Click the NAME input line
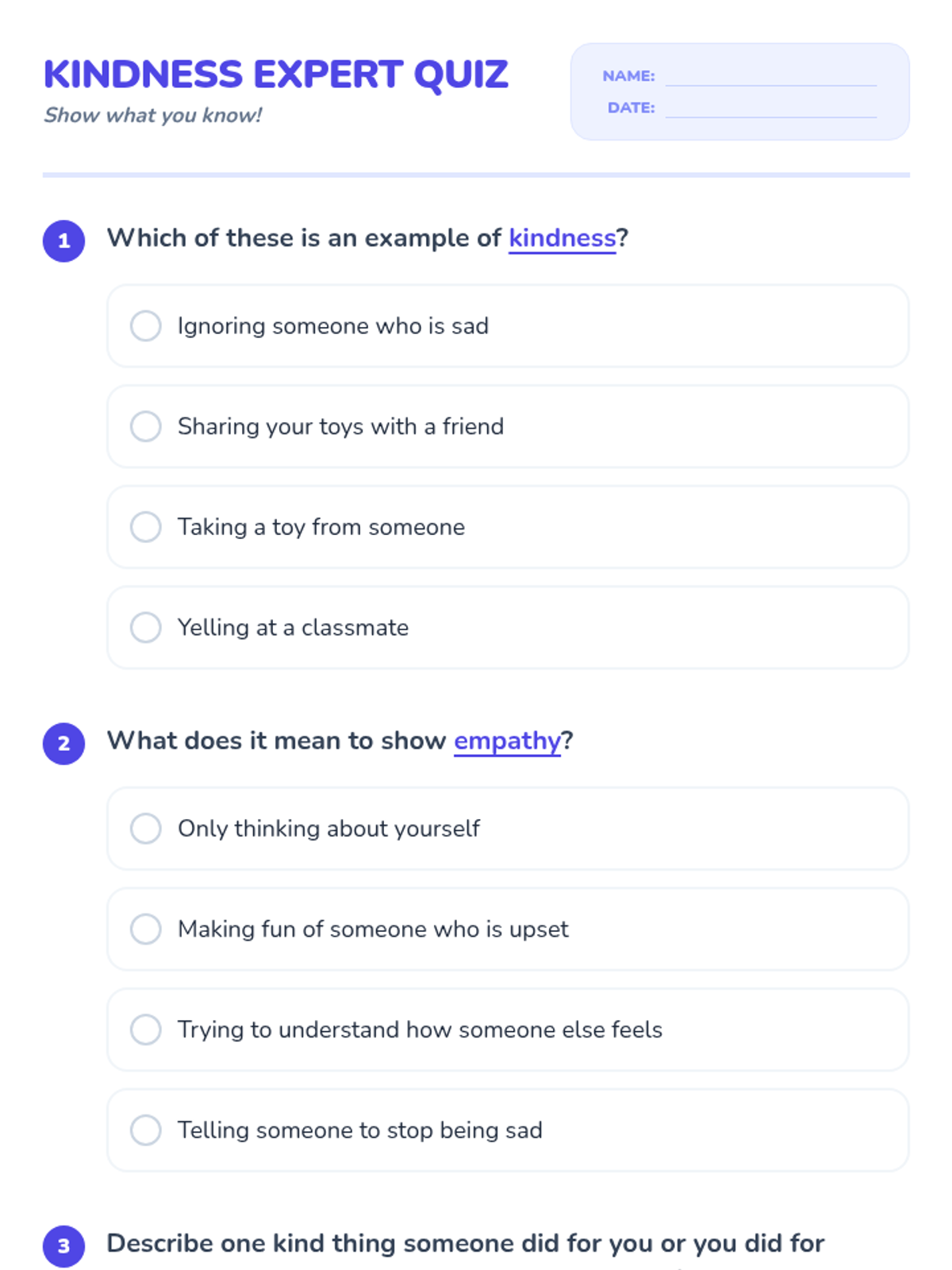 tap(770, 76)
